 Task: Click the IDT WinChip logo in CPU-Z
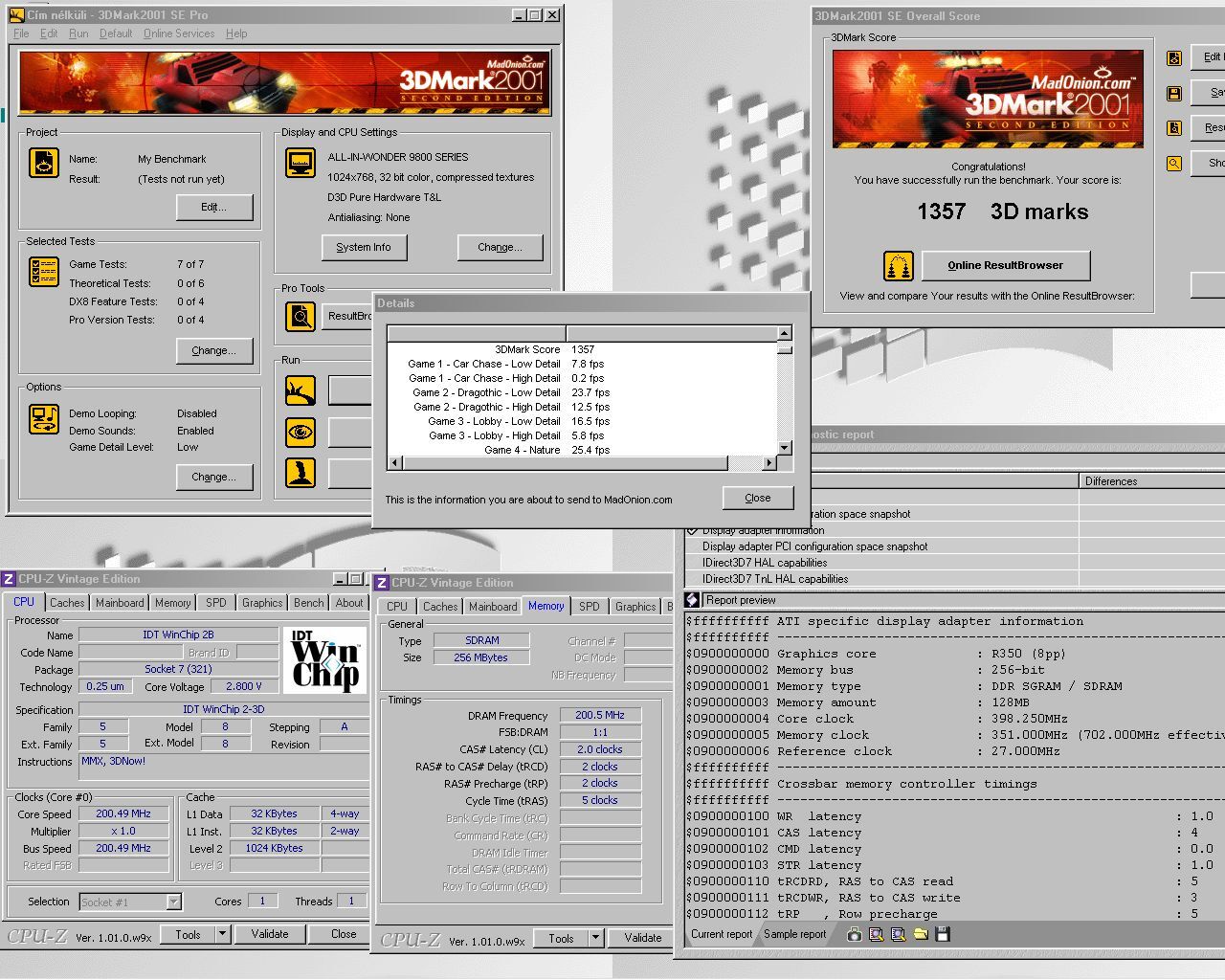(x=325, y=660)
